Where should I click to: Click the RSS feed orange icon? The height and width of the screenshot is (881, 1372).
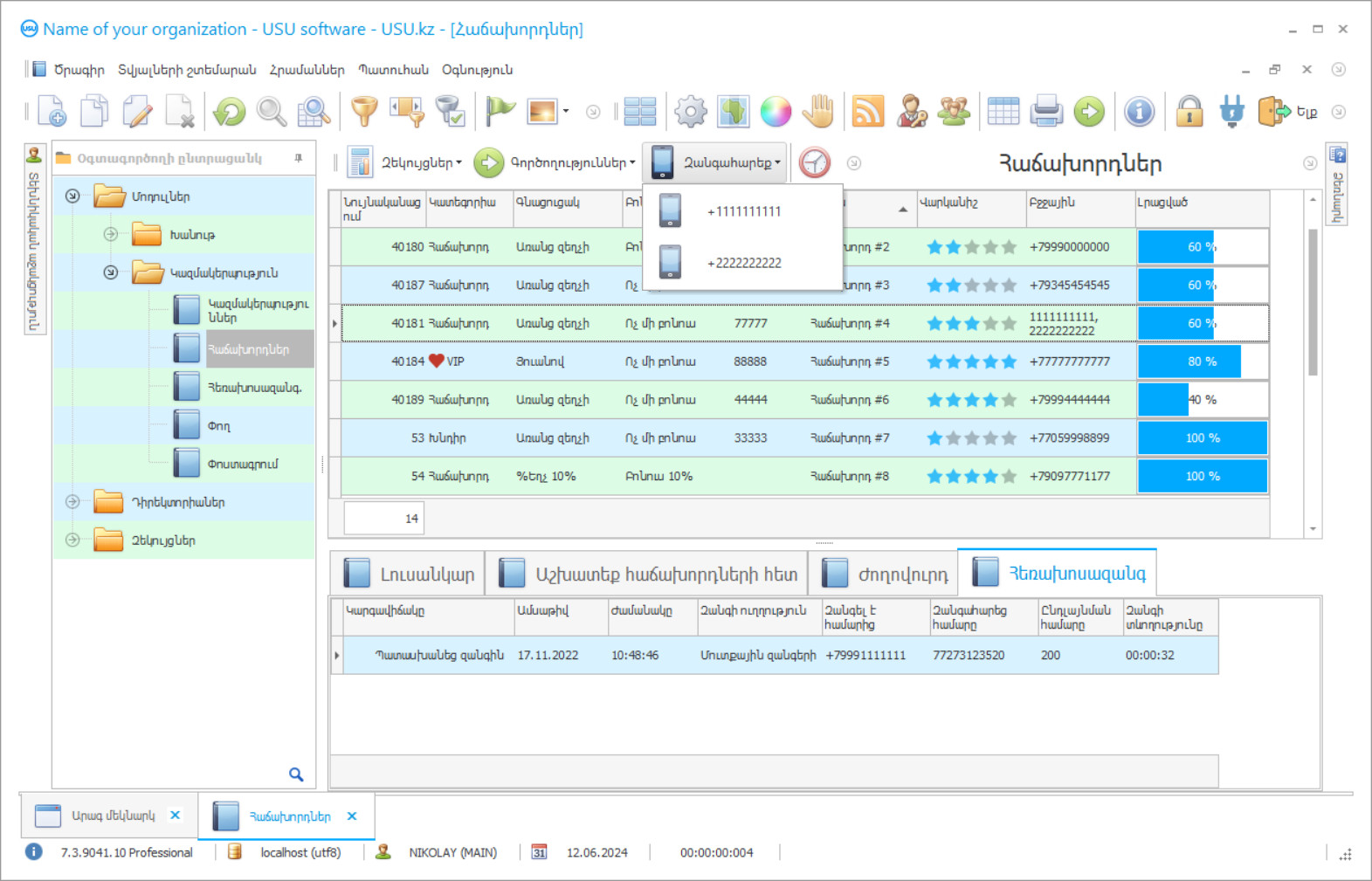pos(867,112)
